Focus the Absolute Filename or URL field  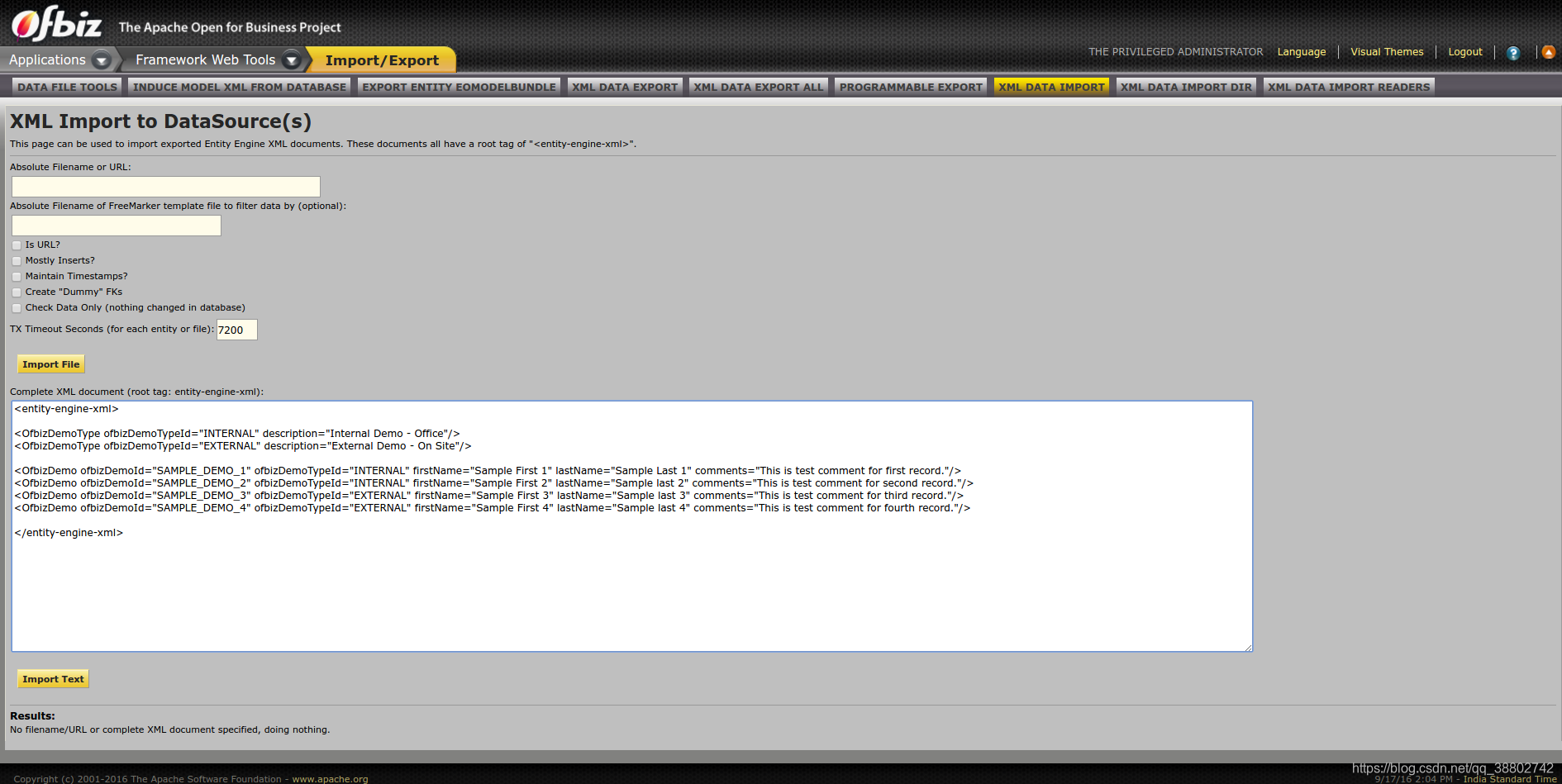(166, 187)
